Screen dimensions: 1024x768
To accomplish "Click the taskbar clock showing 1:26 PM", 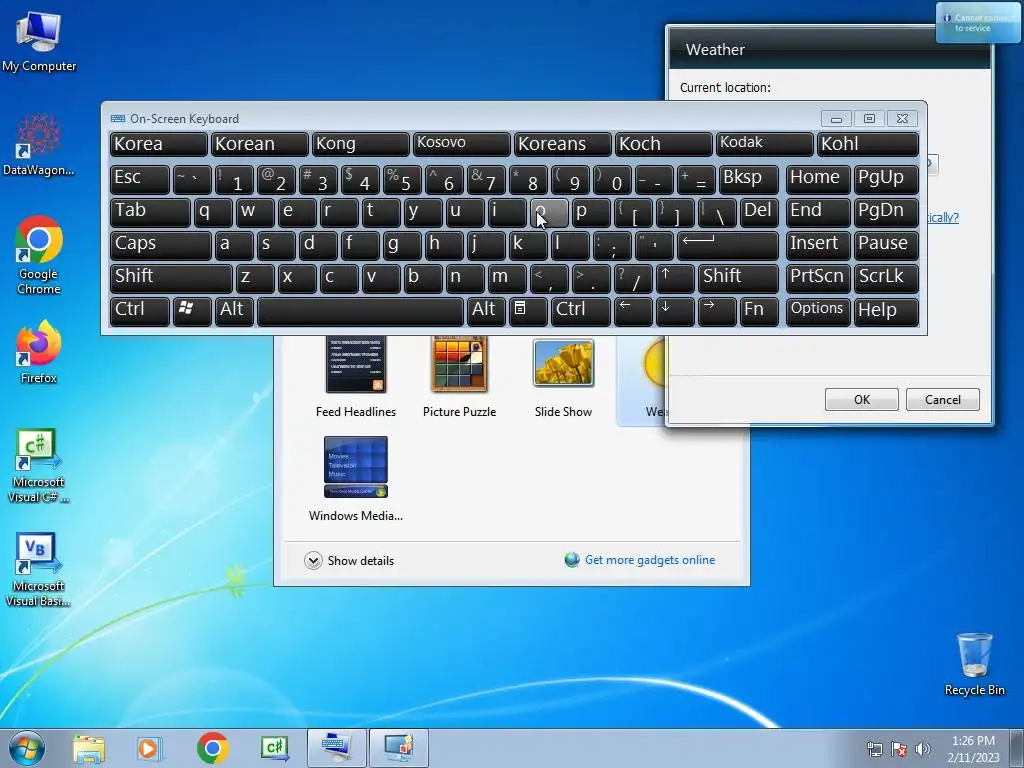I will pyautogui.click(x=973, y=749).
